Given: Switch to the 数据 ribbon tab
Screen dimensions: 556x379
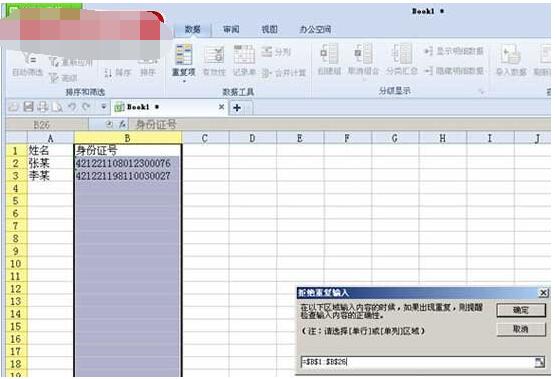Looking at the screenshot, I should (193, 29).
